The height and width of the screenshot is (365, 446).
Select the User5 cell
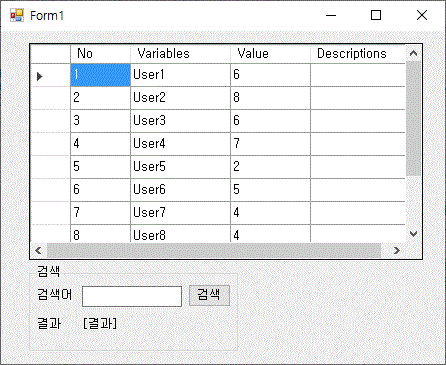pos(180,167)
